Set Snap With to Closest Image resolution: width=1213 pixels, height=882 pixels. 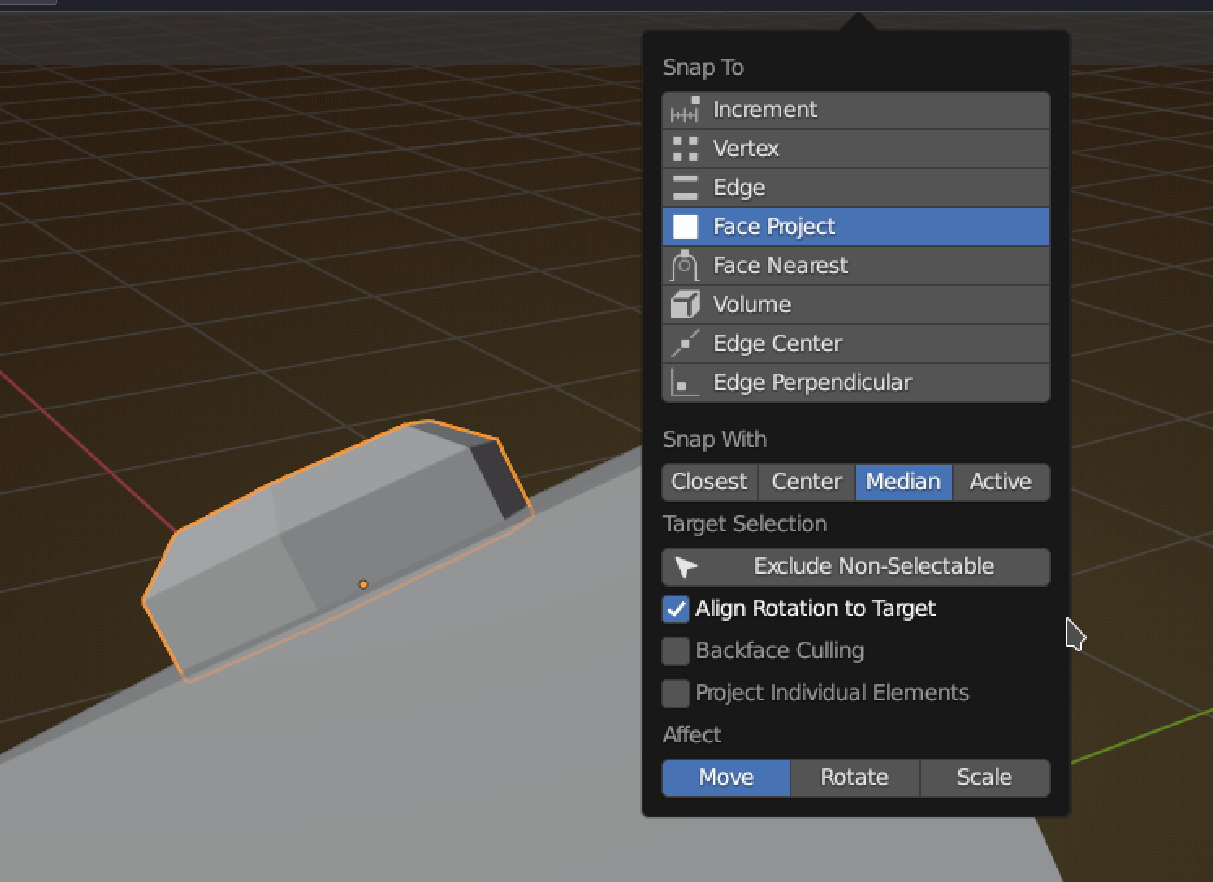point(710,482)
